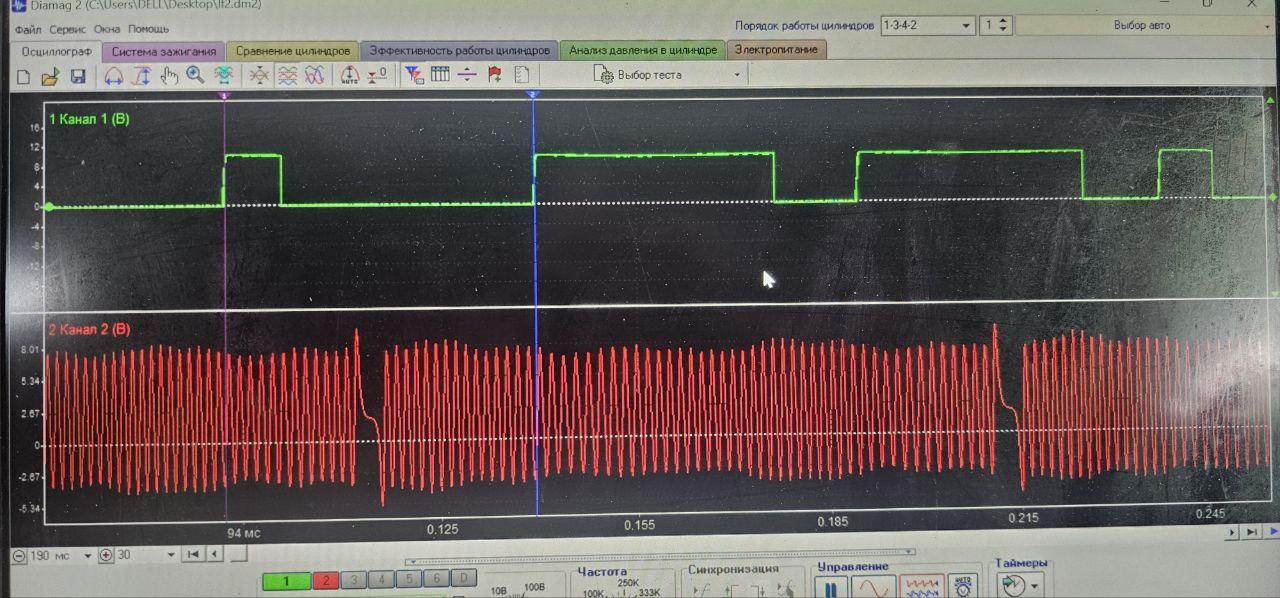Open the Окна menu
The height and width of the screenshot is (598, 1280).
coord(106,29)
